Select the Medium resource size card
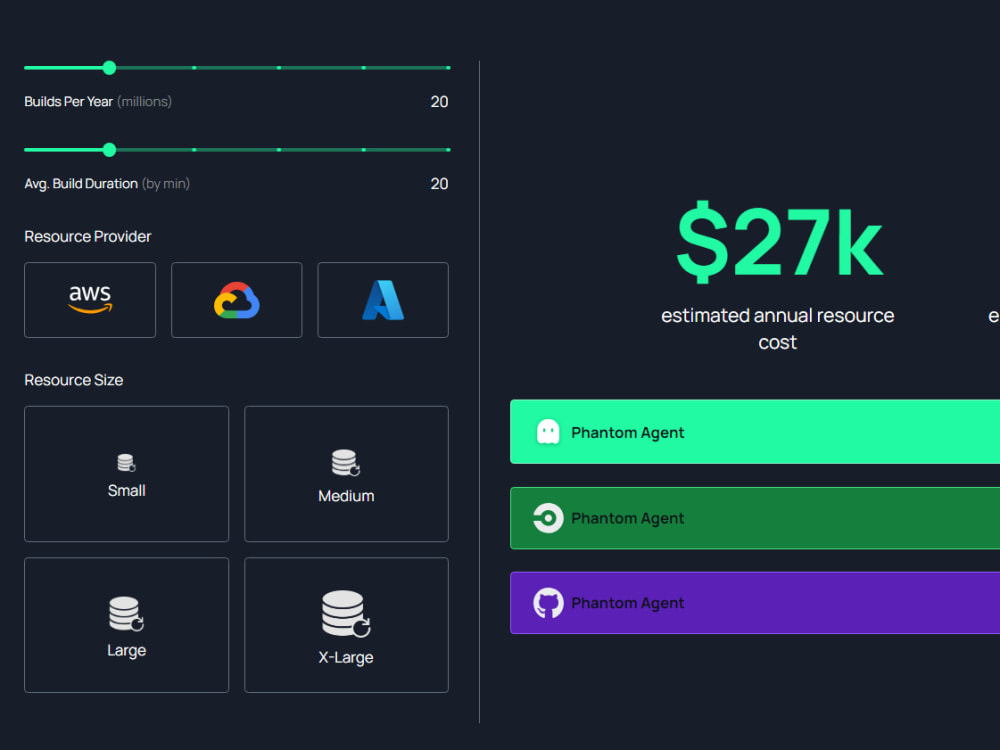1000x750 pixels. (346, 474)
